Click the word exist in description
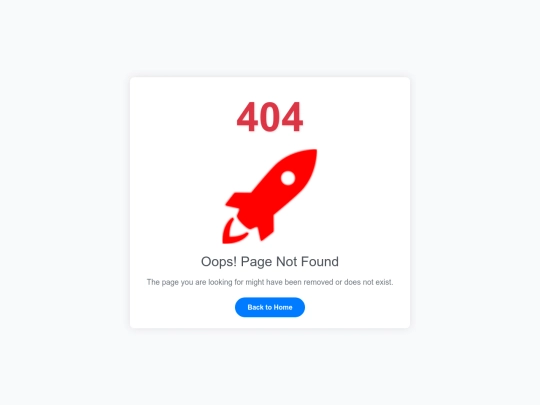The height and width of the screenshot is (405, 540). point(383,282)
